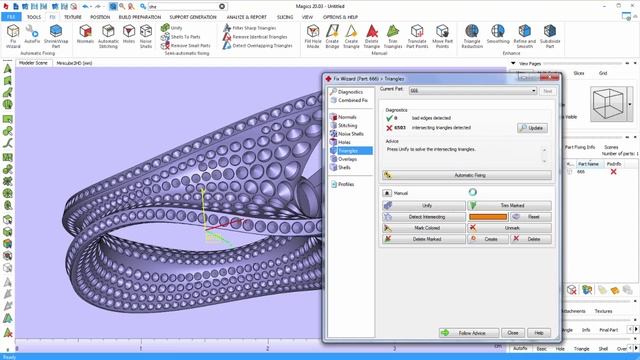This screenshot has width=640, height=360.
Task: Select Stitching in Fix Wizard sidebar
Action: point(347,125)
